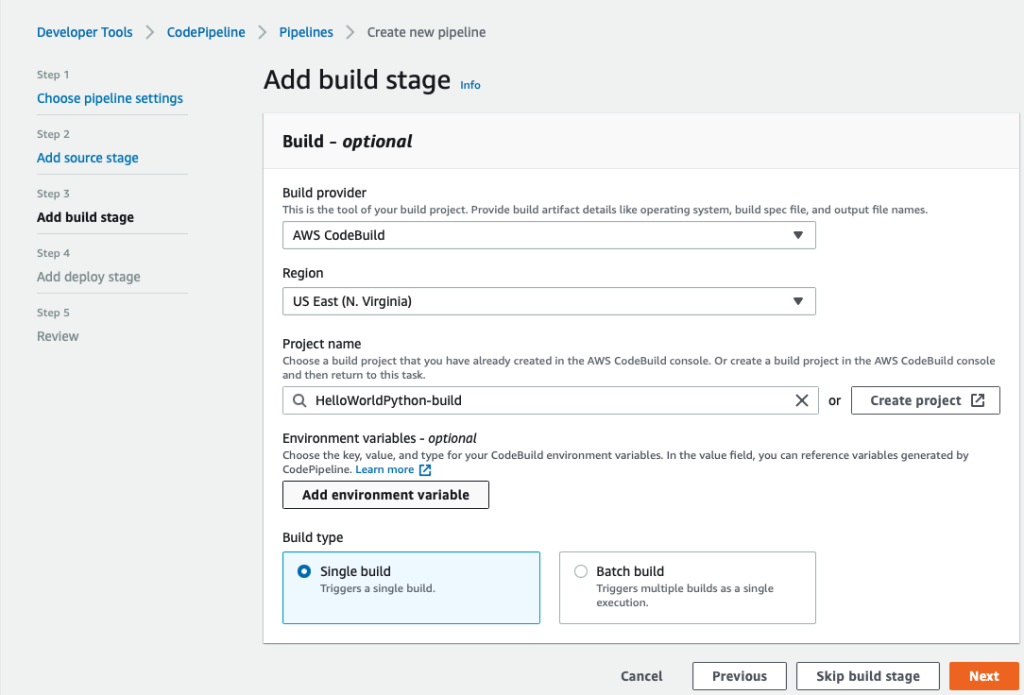Select the Single build radio button
The height and width of the screenshot is (695, 1024).
[304, 572]
